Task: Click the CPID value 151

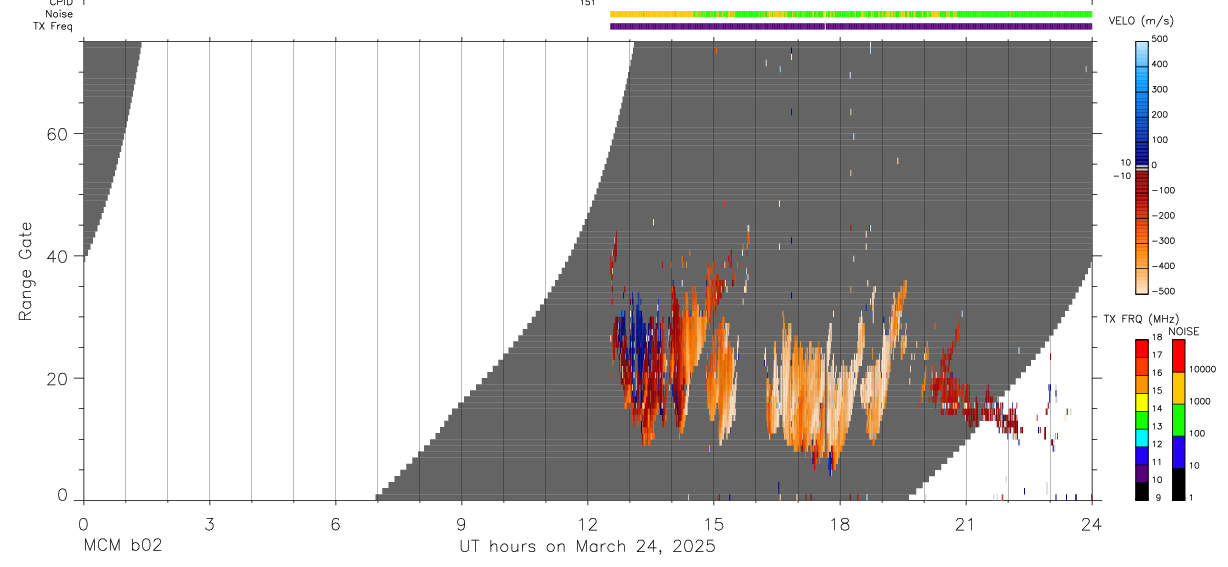Action: click(x=587, y=3)
